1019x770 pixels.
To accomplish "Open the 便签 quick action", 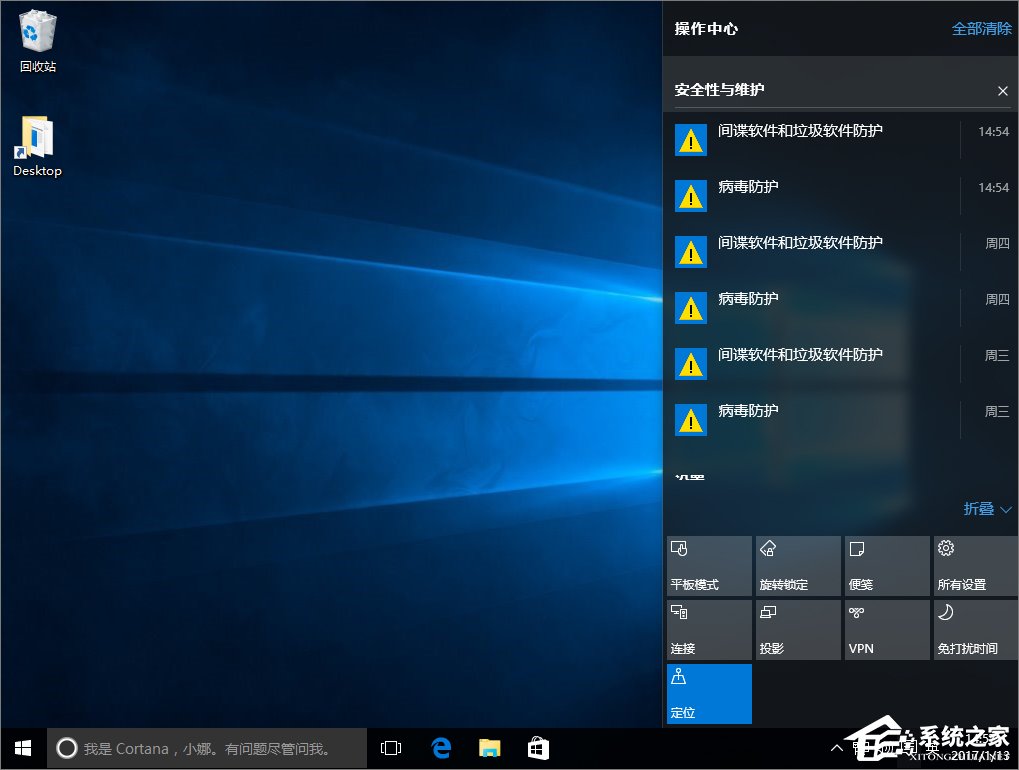I will 886,565.
